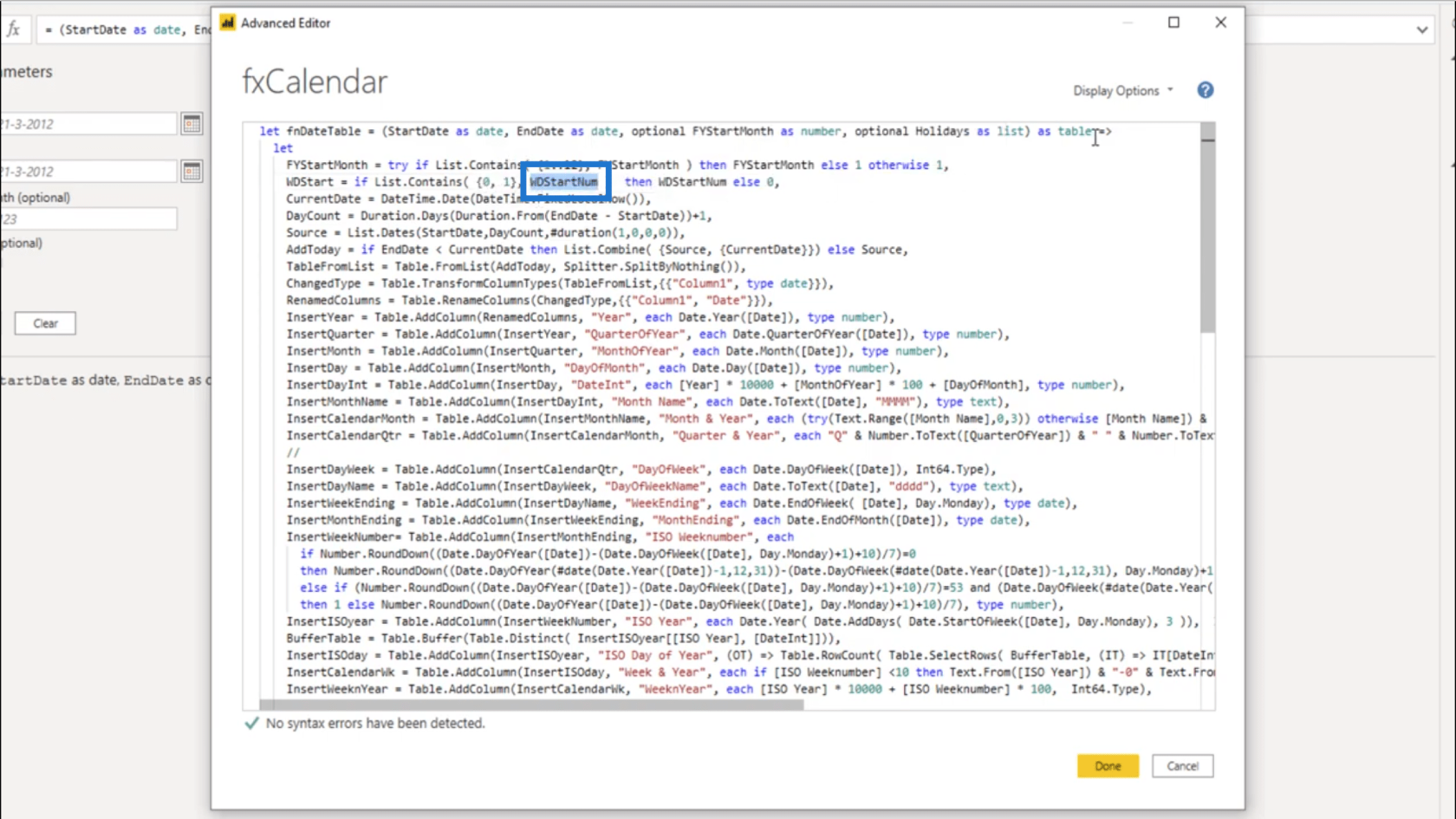The width and height of the screenshot is (1456, 819).
Task: Click the 'CurrentDate = DateTime.Date' code line
Action: click(469, 198)
